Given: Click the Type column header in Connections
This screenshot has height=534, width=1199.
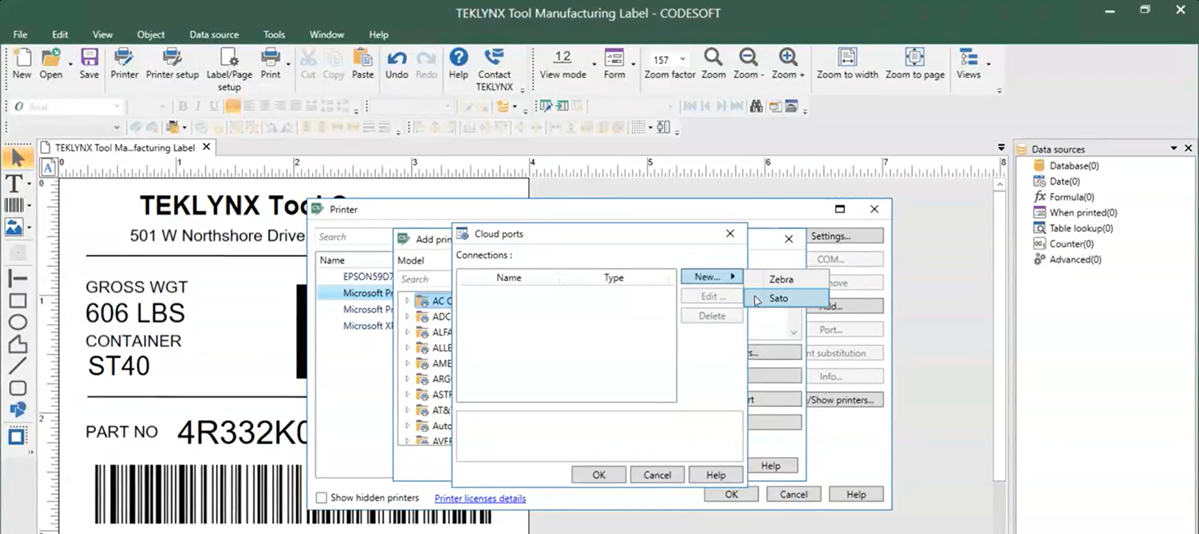Looking at the screenshot, I should click(x=614, y=278).
